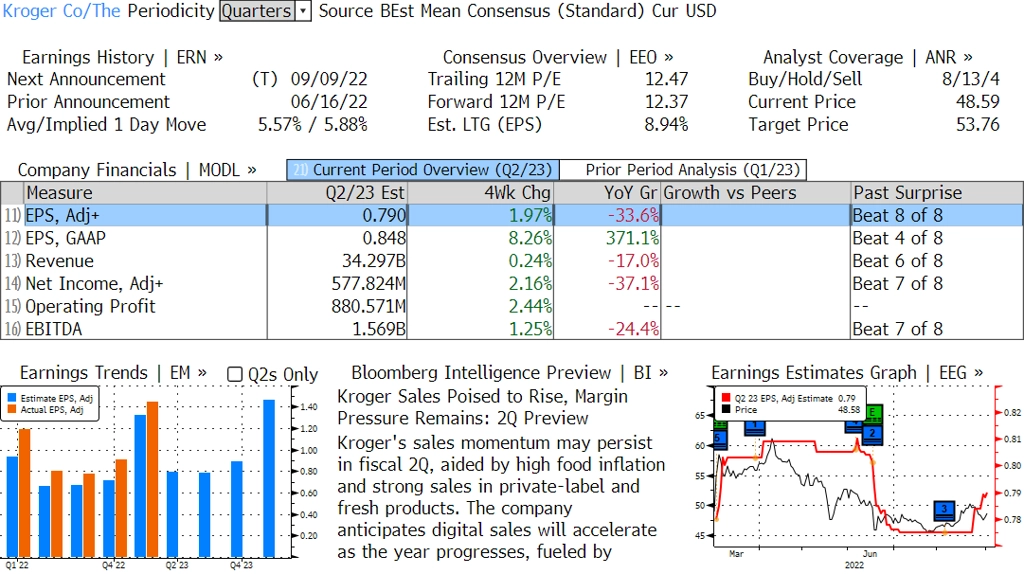The image size is (1024, 574).
Task: Click the Target Price 53.76 value
Action: 978,125
